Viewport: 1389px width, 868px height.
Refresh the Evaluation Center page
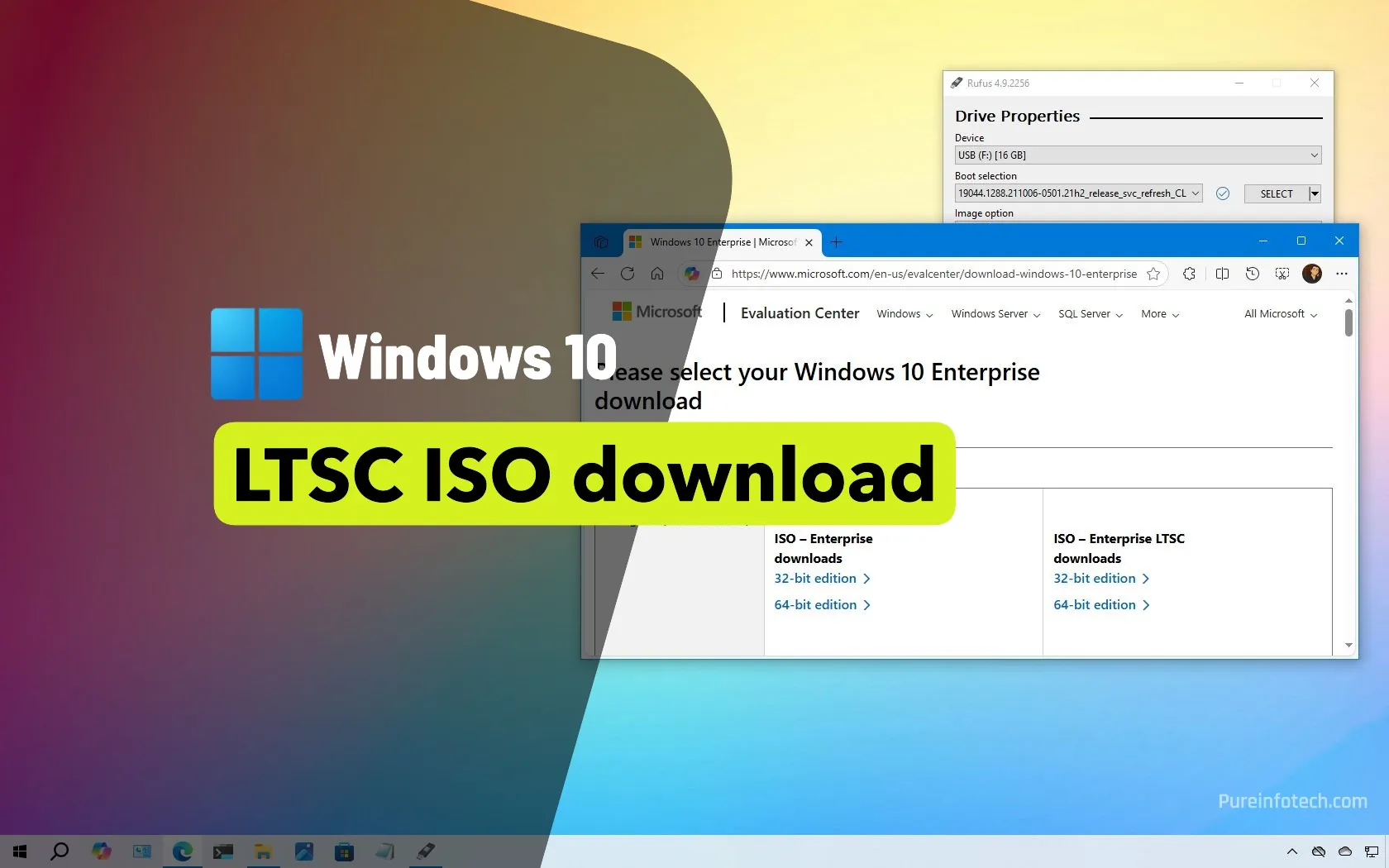[628, 274]
